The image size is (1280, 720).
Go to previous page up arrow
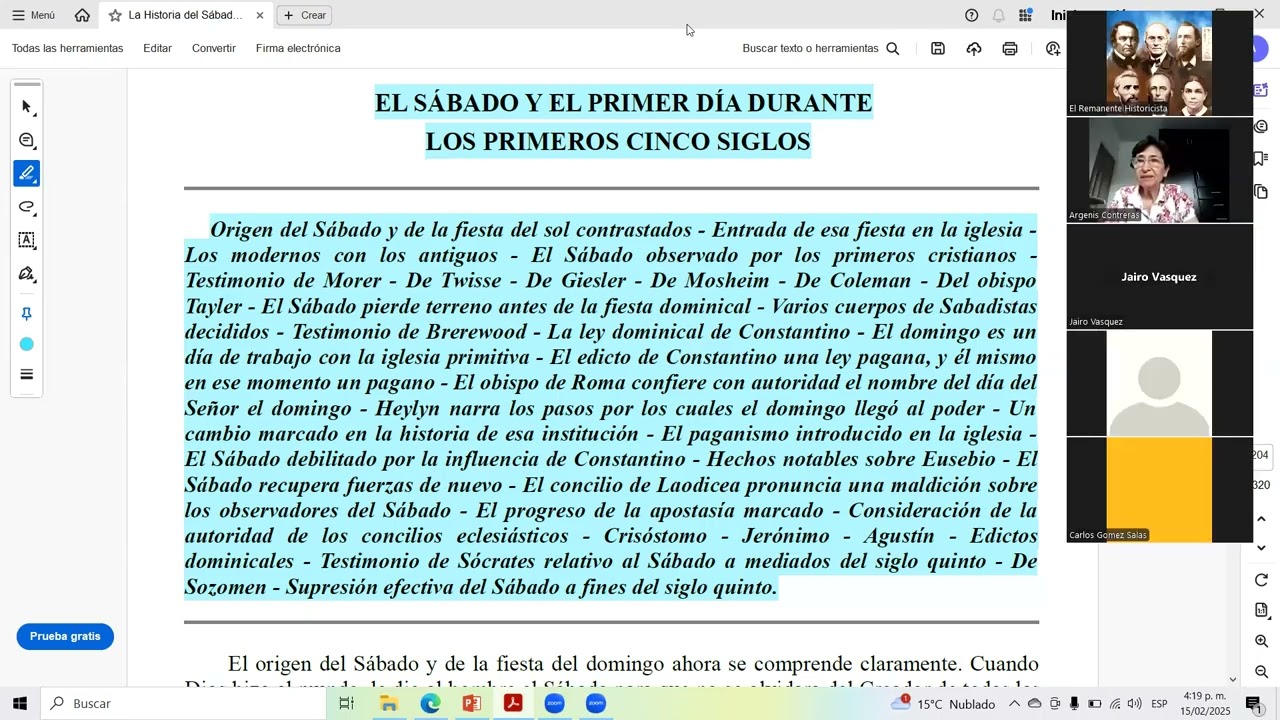pyautogui.click(x=1262, y=519)
